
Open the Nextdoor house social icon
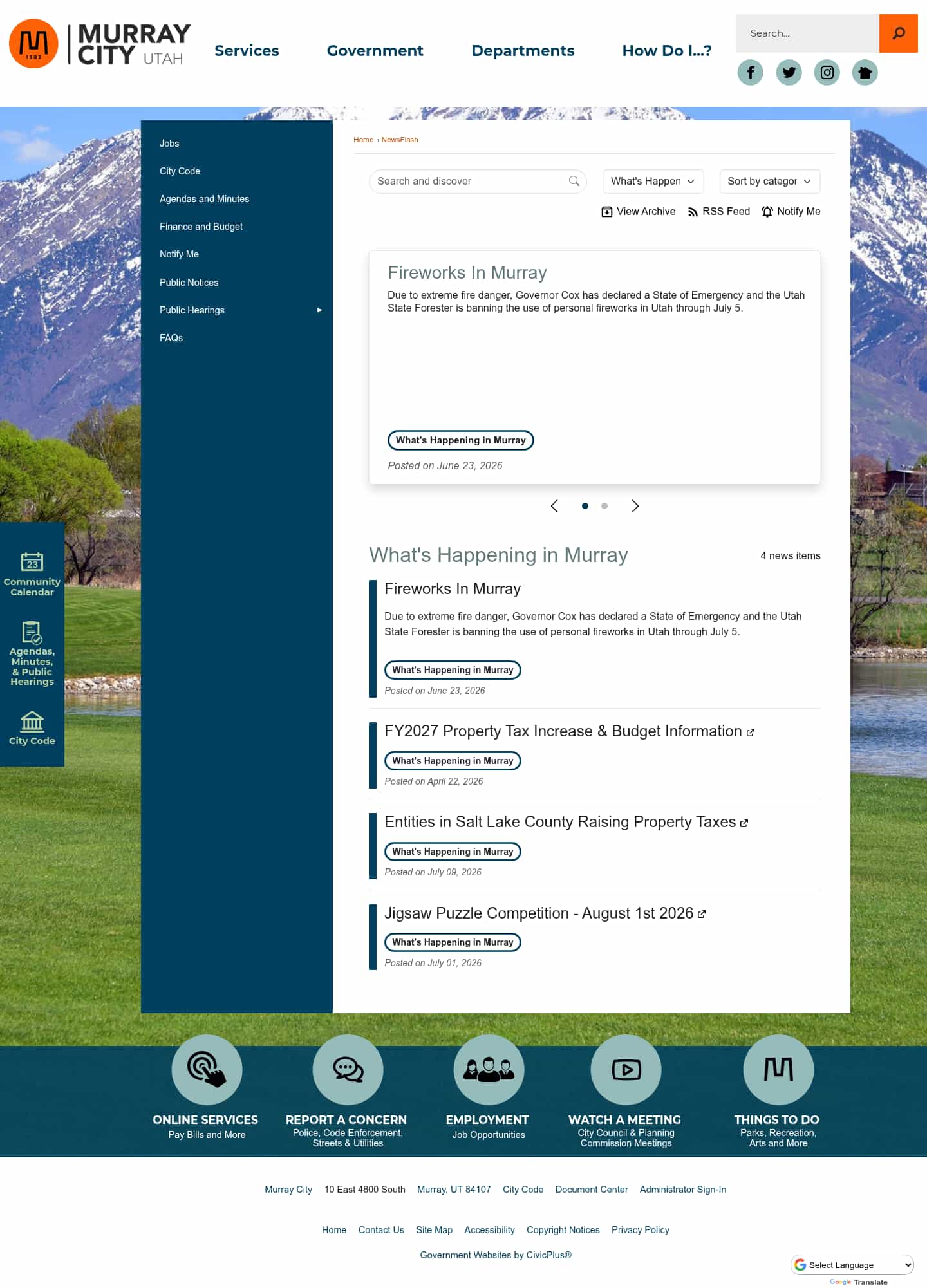tap(865, 72)
